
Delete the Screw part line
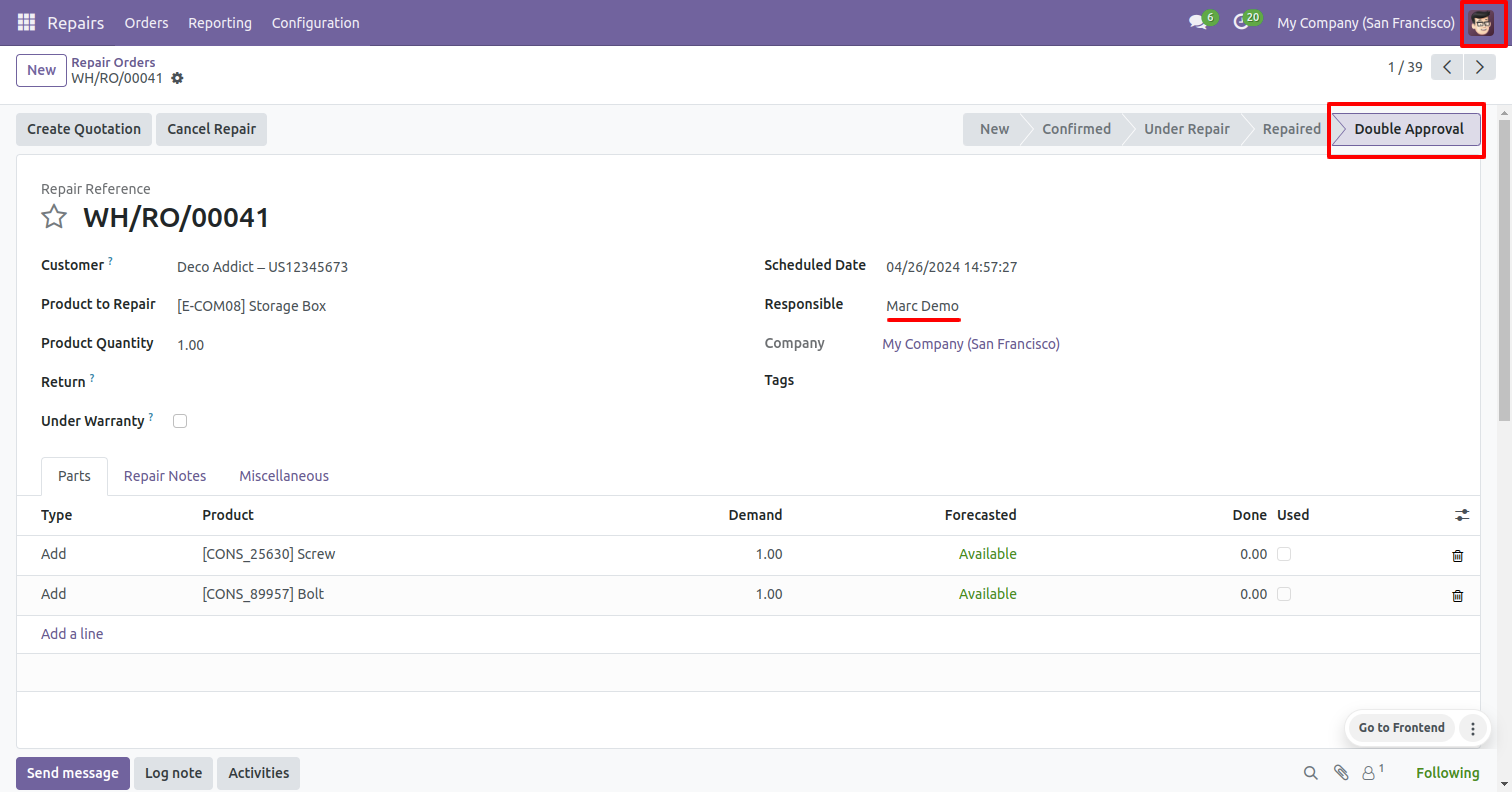pyautogui.click(x=1457, y=555)
